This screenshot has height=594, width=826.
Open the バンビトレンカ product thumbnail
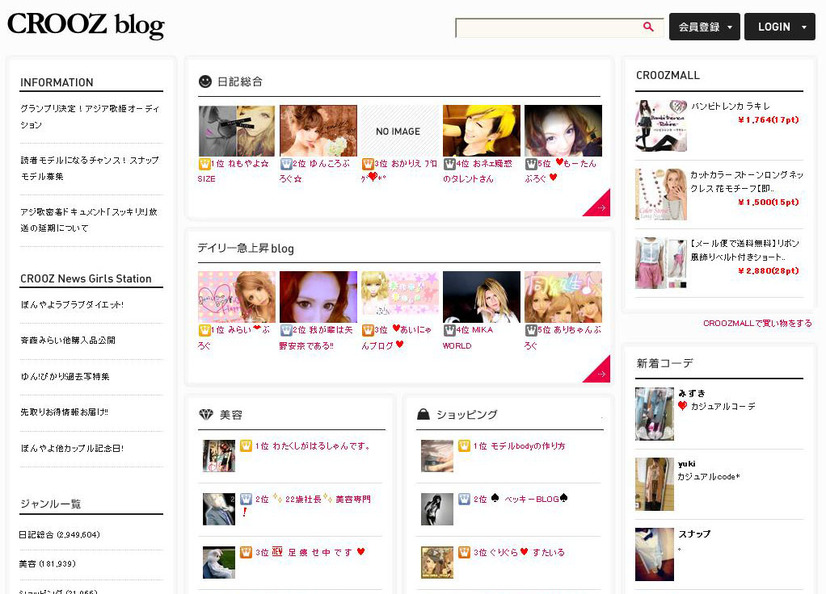click(x=660, y=125)
